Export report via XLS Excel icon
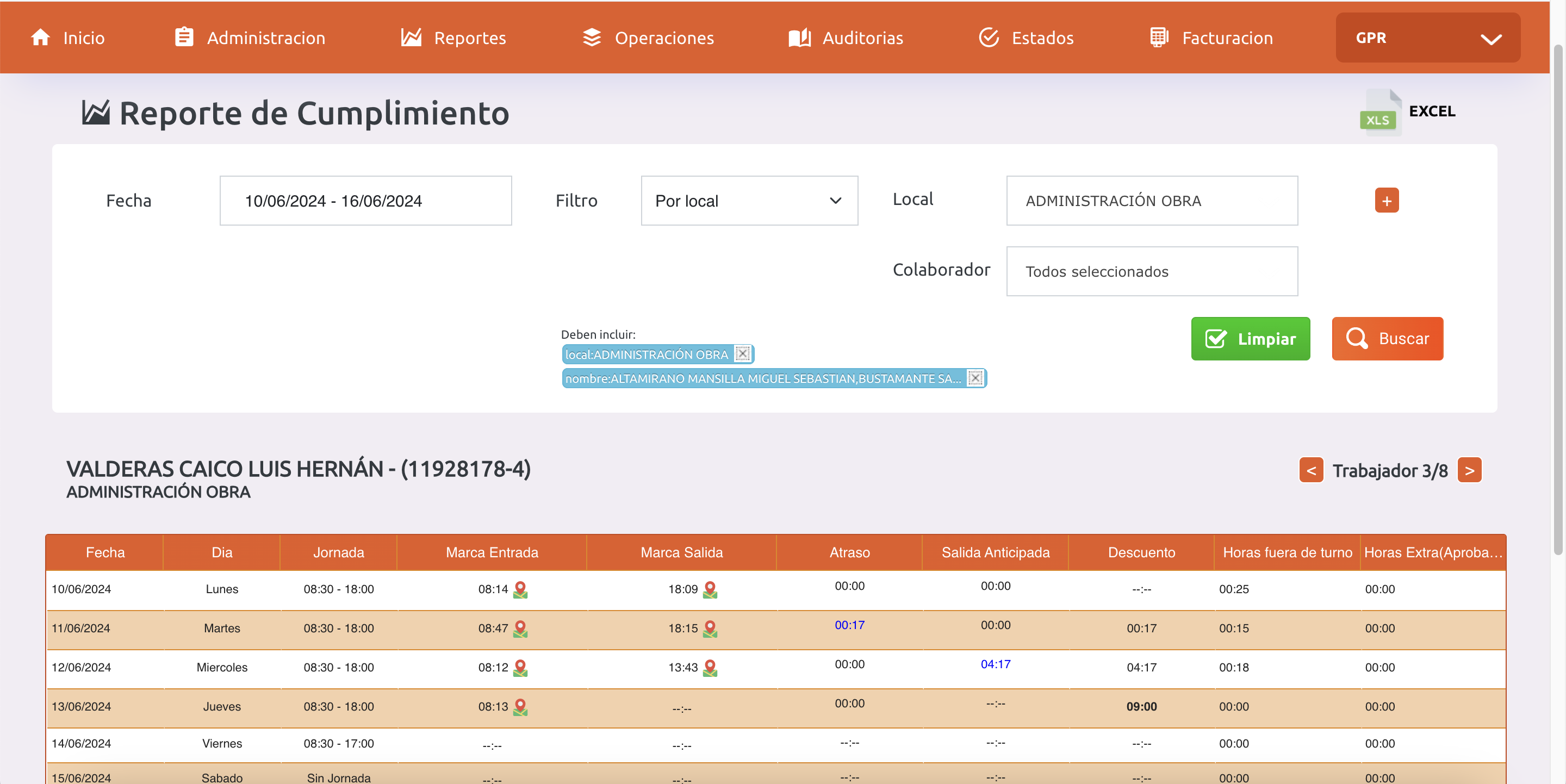 1381,112
